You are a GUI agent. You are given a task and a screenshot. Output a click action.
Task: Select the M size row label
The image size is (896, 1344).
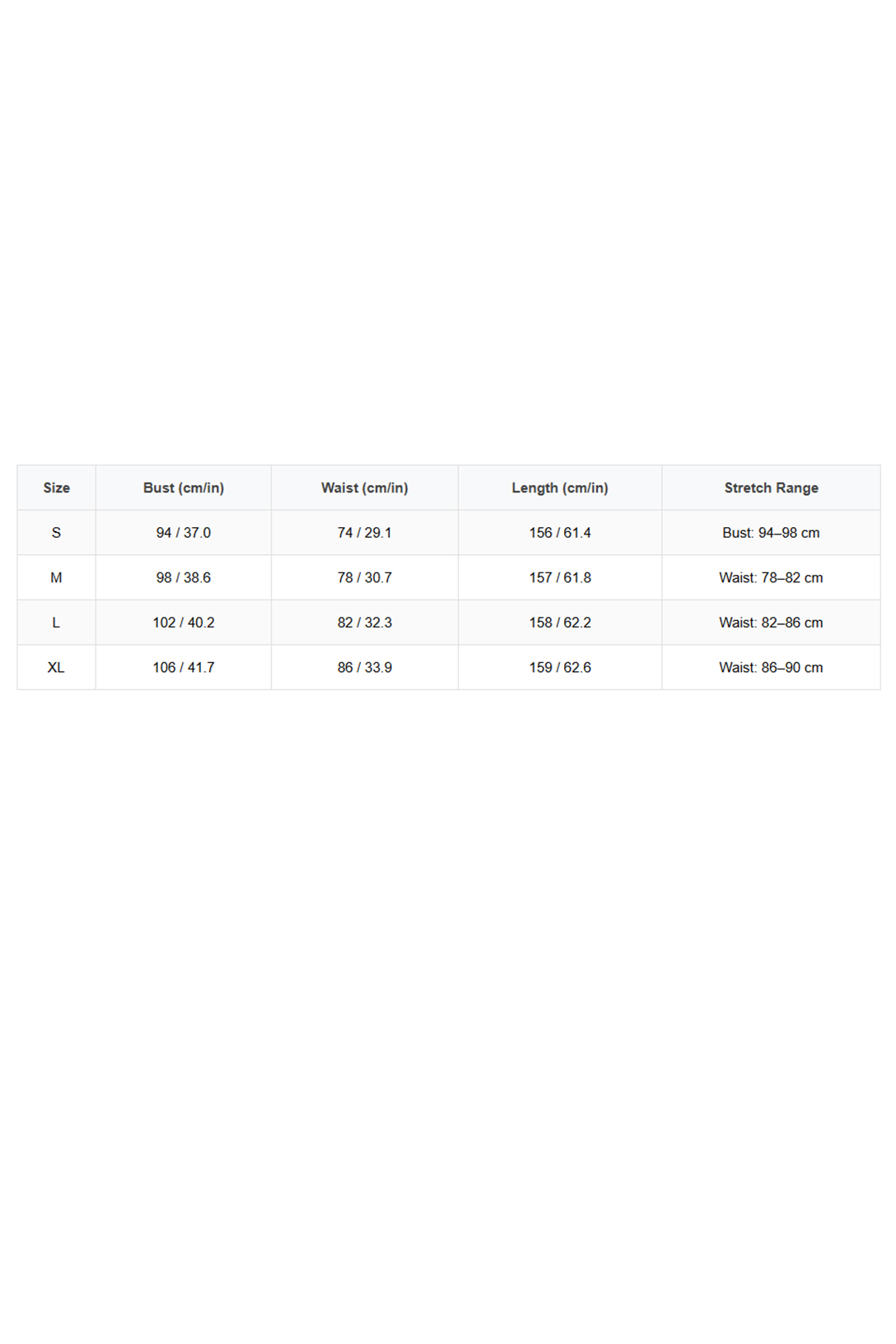coord(56,577)
